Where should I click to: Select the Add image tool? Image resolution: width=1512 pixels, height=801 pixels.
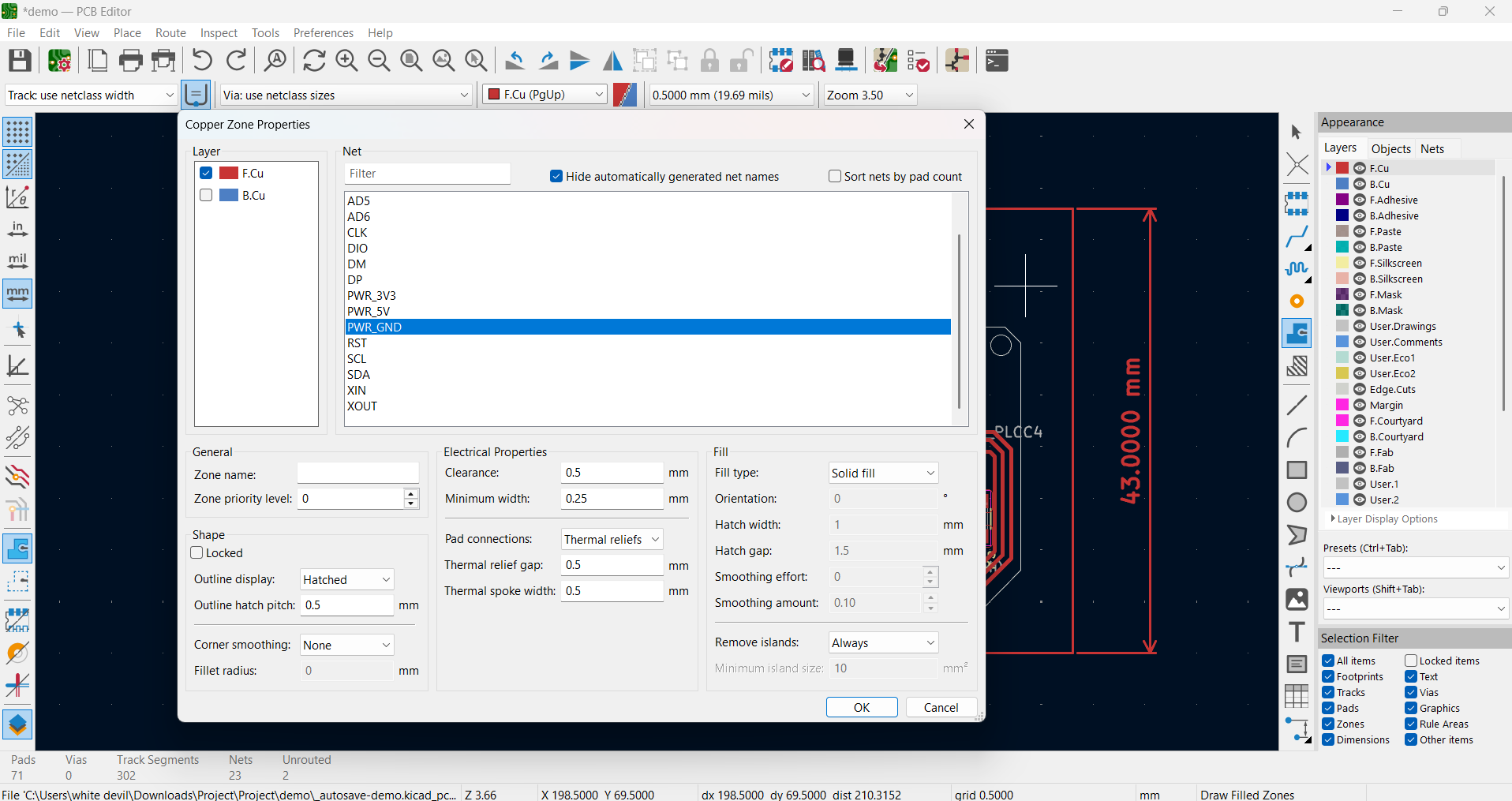click(1297, 600)
